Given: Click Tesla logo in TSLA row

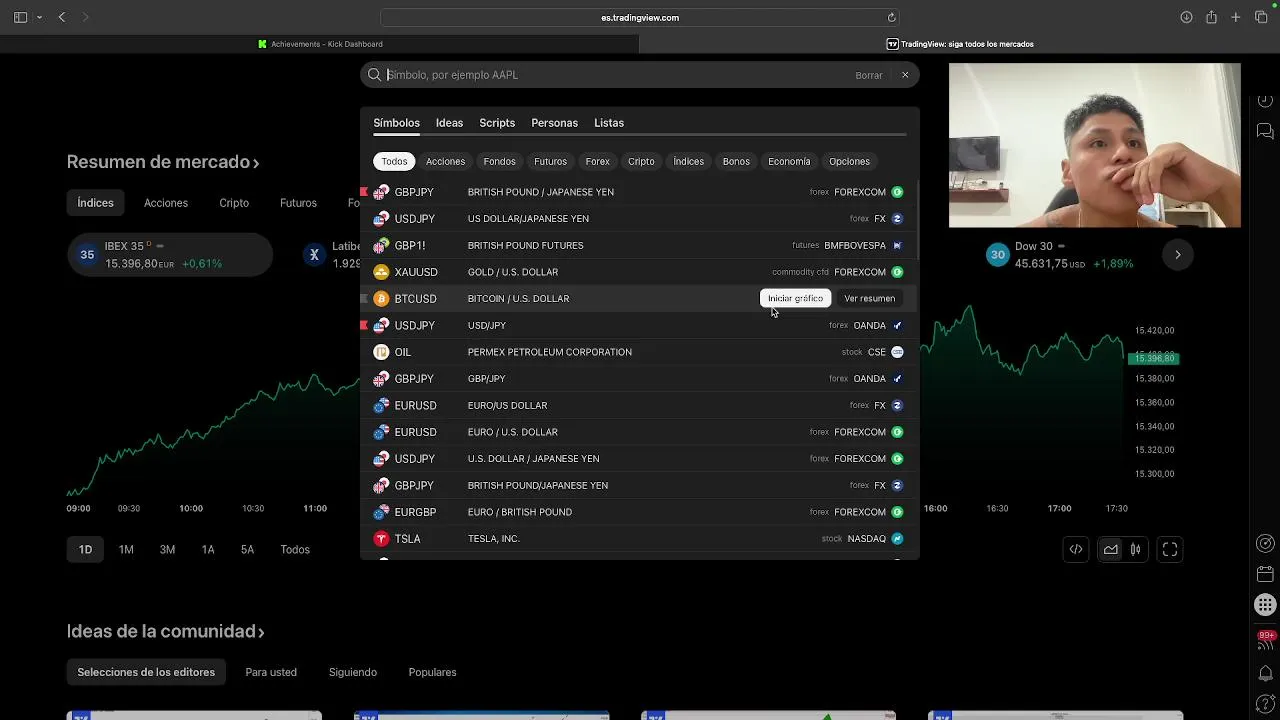Looking at the screenshot, I should [x=381, y=539].
